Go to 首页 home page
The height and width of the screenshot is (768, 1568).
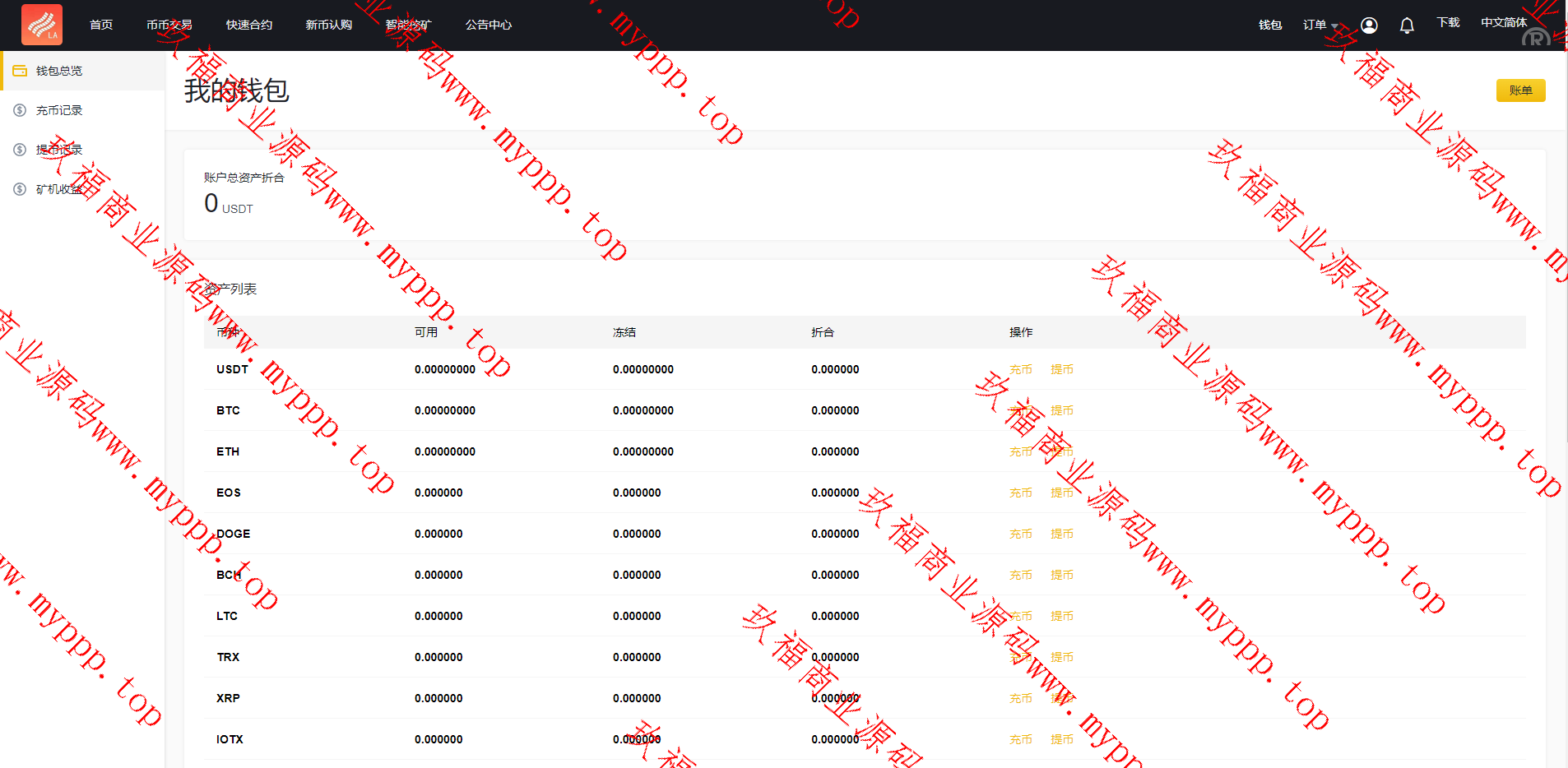[x=101, y=25]
